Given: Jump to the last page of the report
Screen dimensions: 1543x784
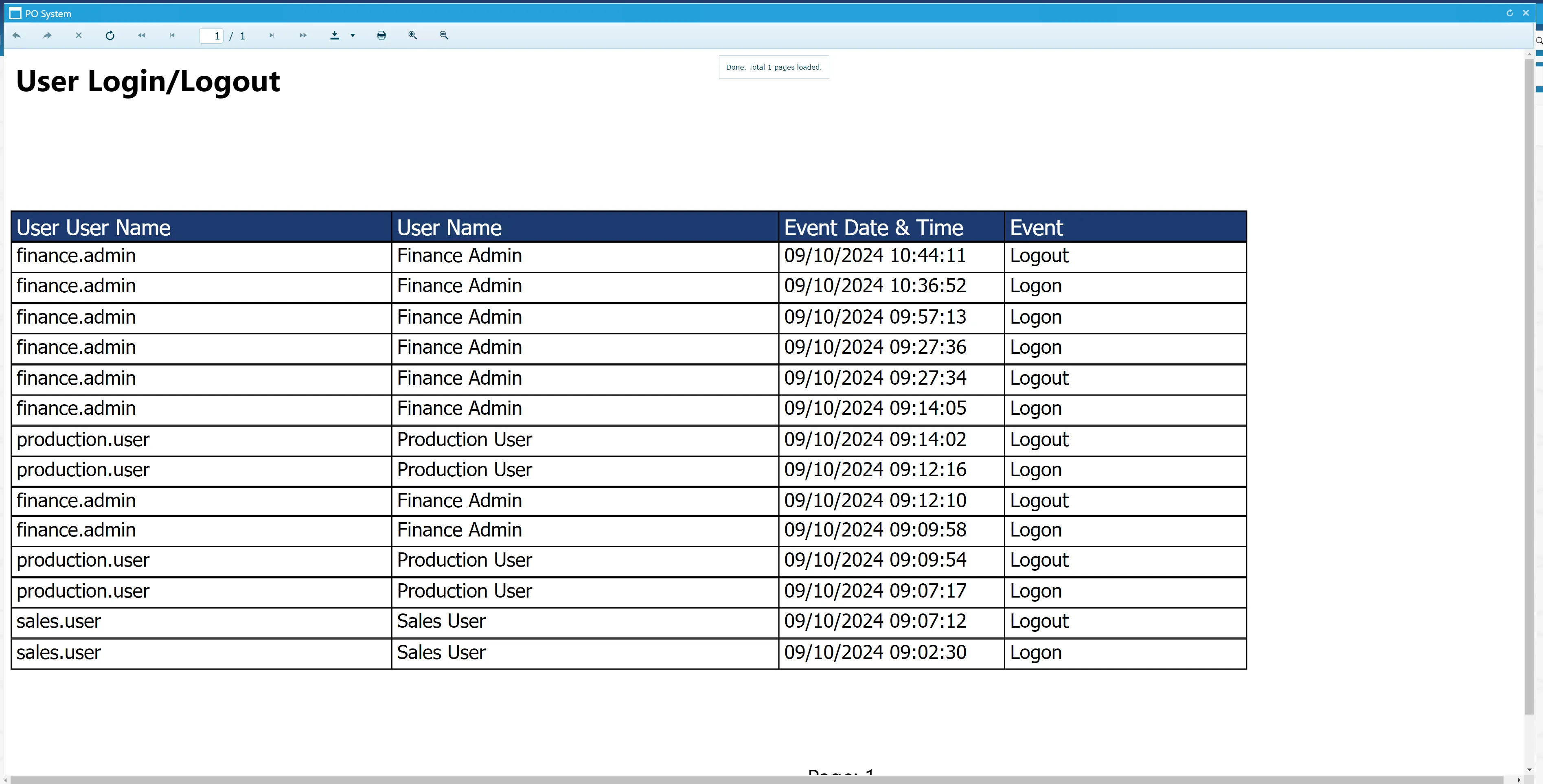Looking at the screenshot, I should (303, 35).
